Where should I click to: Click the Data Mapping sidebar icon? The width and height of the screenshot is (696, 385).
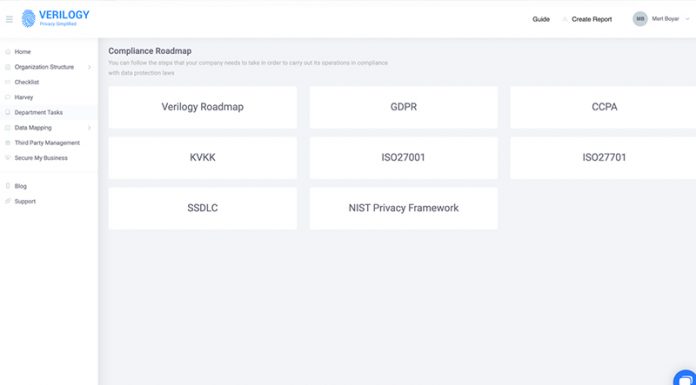[x=8, y=128]
